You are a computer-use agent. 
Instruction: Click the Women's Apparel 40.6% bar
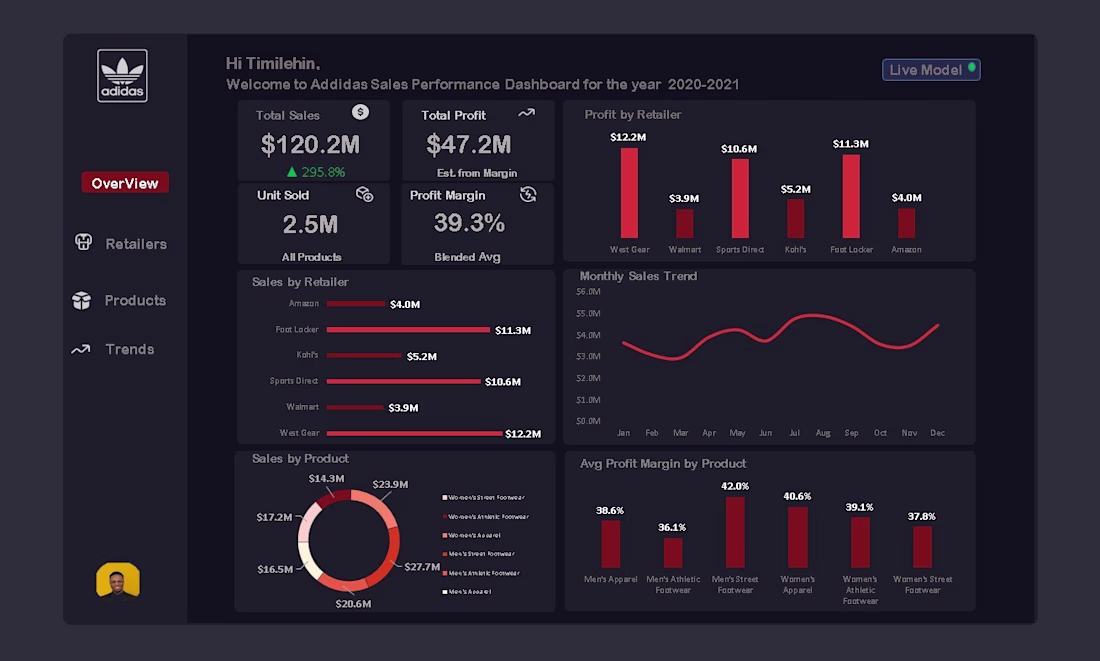coord(798,538)
